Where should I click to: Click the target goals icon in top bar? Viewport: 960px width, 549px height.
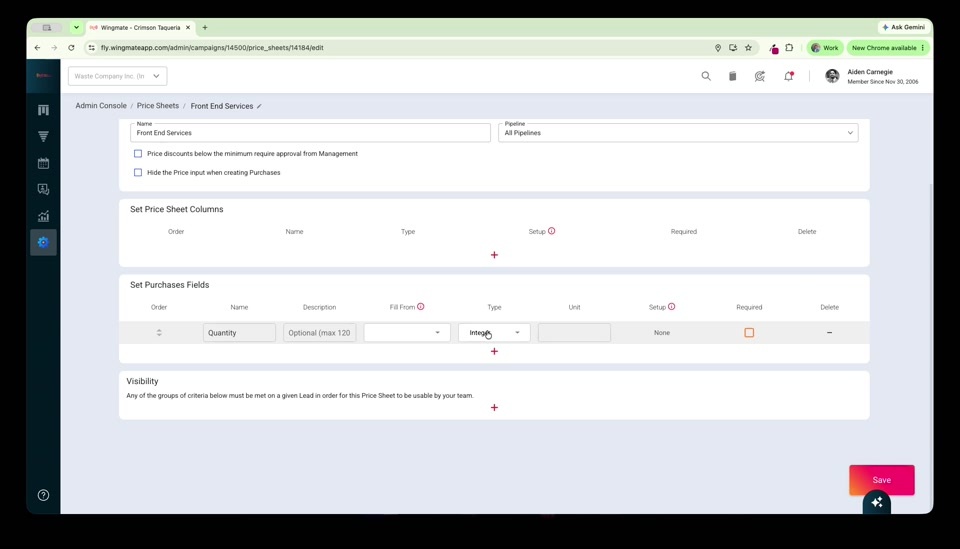pos(760,76)
